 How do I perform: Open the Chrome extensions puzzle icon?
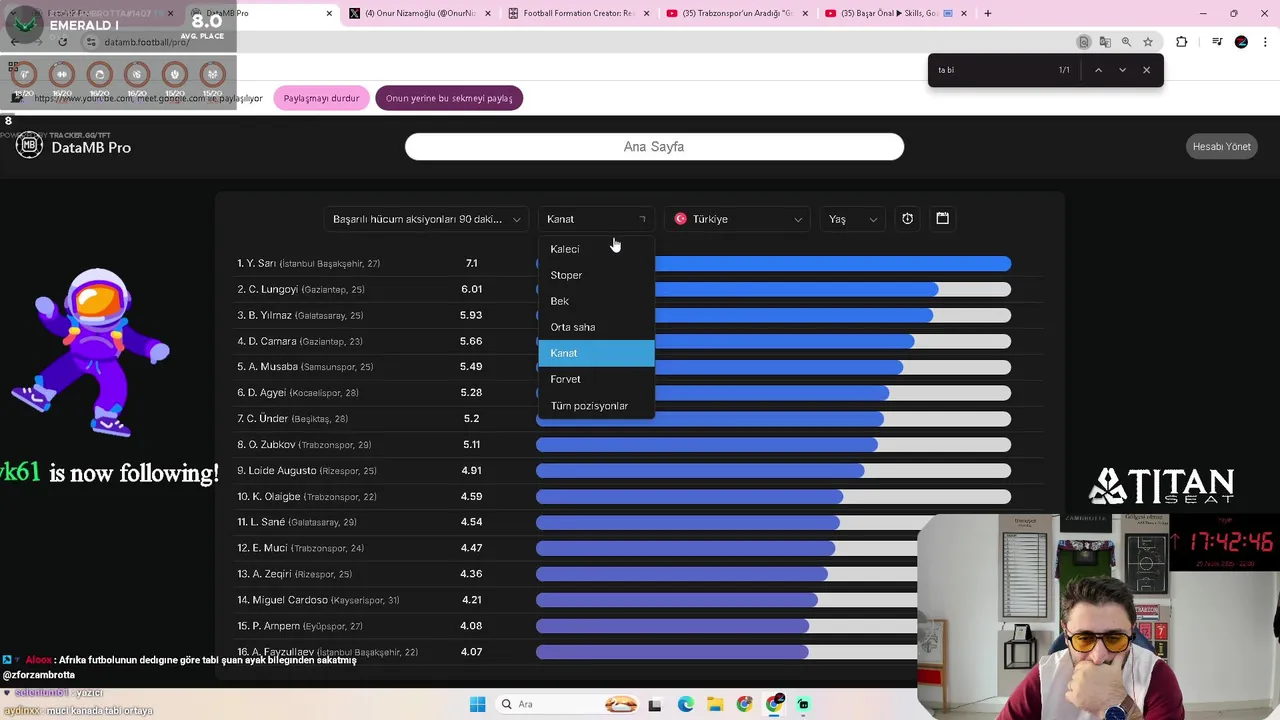1182,42
